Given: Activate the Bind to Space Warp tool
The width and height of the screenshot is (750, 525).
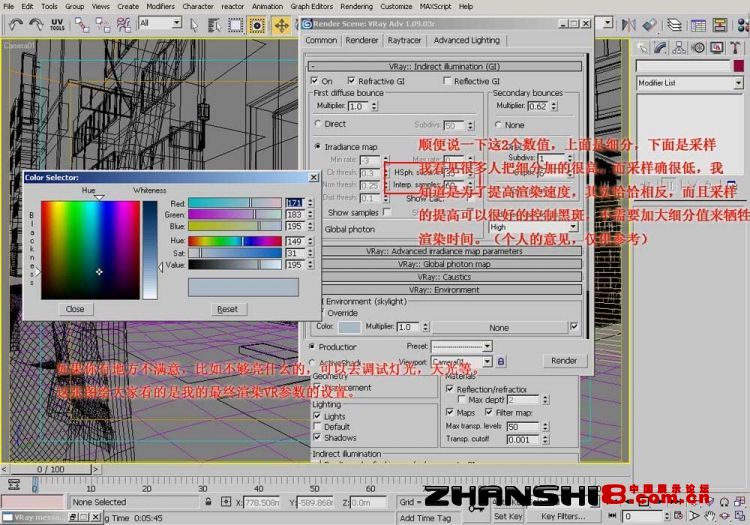Looking at the screenshot, I should [x=123, y=24].
